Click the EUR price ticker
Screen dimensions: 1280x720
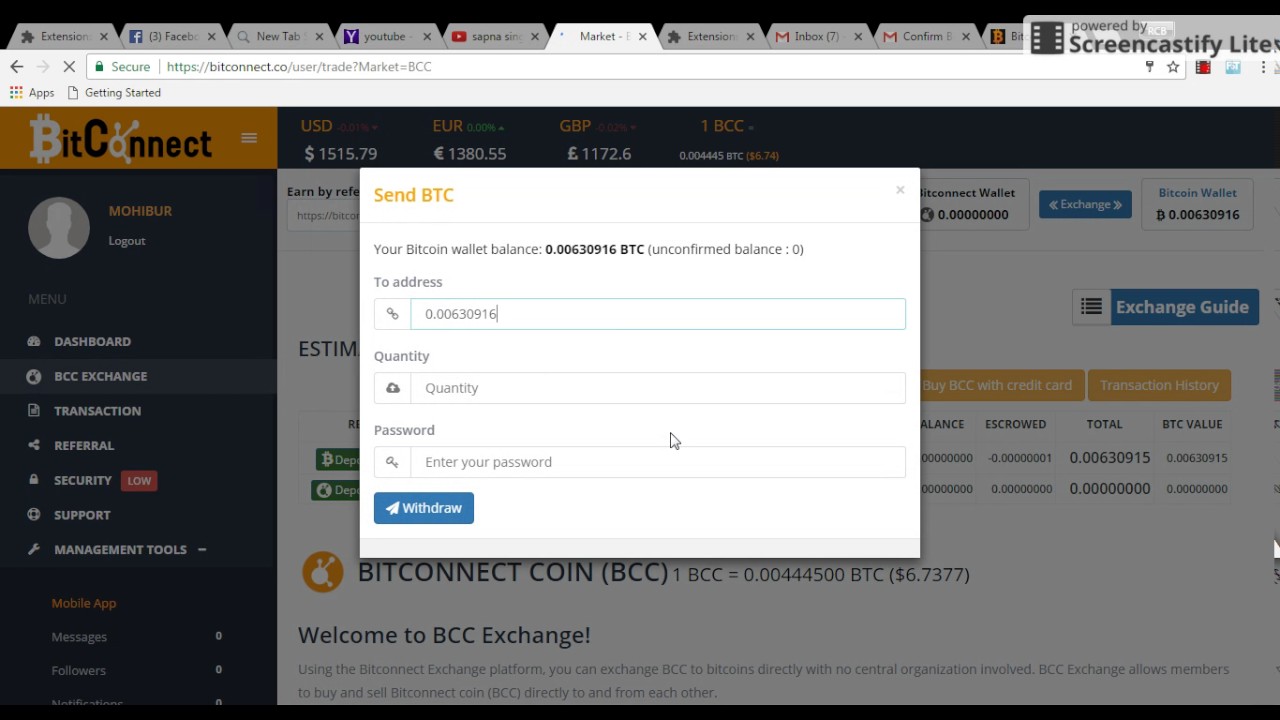[x=469, y=140]
